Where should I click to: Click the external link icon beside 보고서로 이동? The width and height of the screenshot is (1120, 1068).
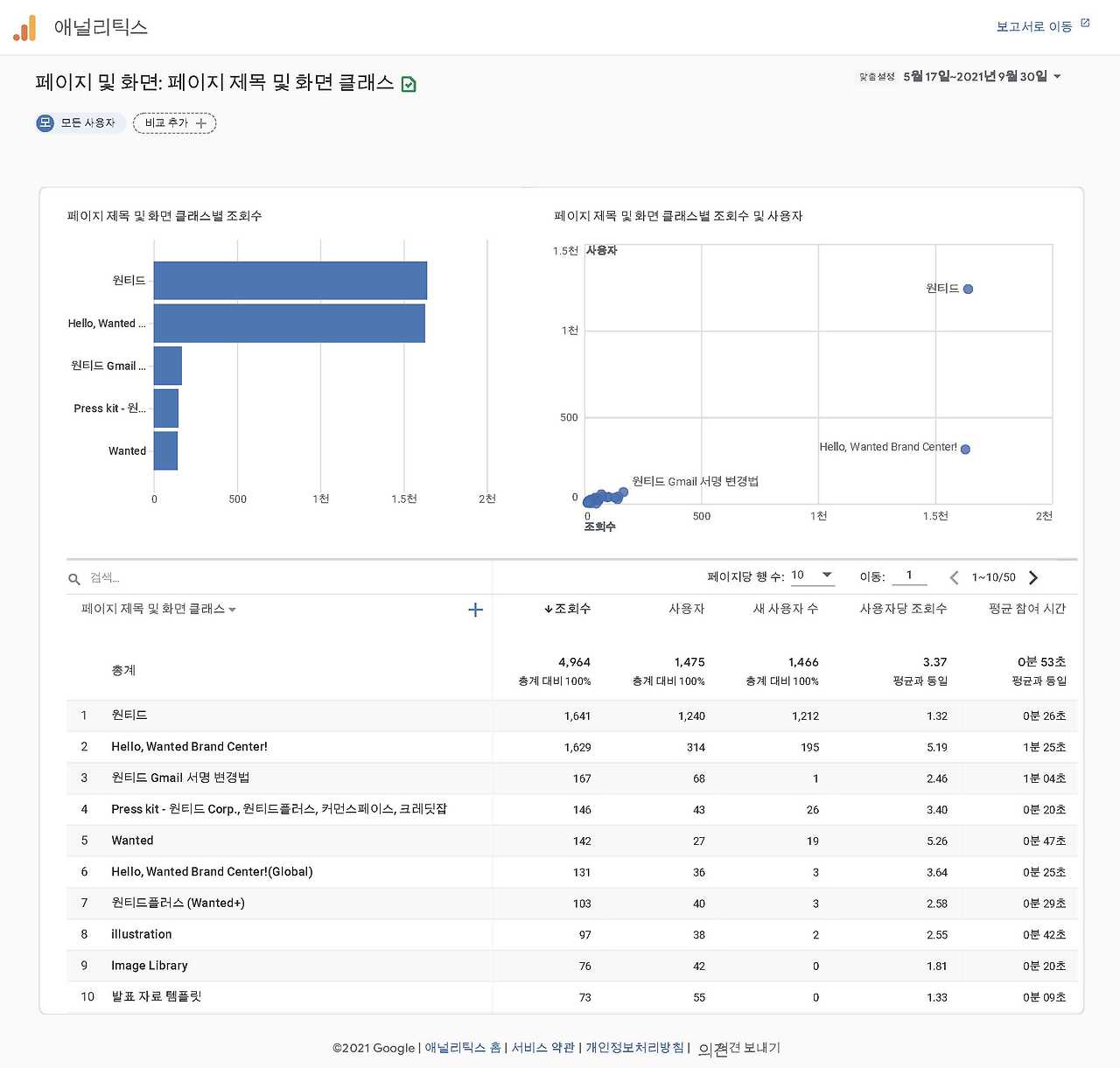[1085, 24]
